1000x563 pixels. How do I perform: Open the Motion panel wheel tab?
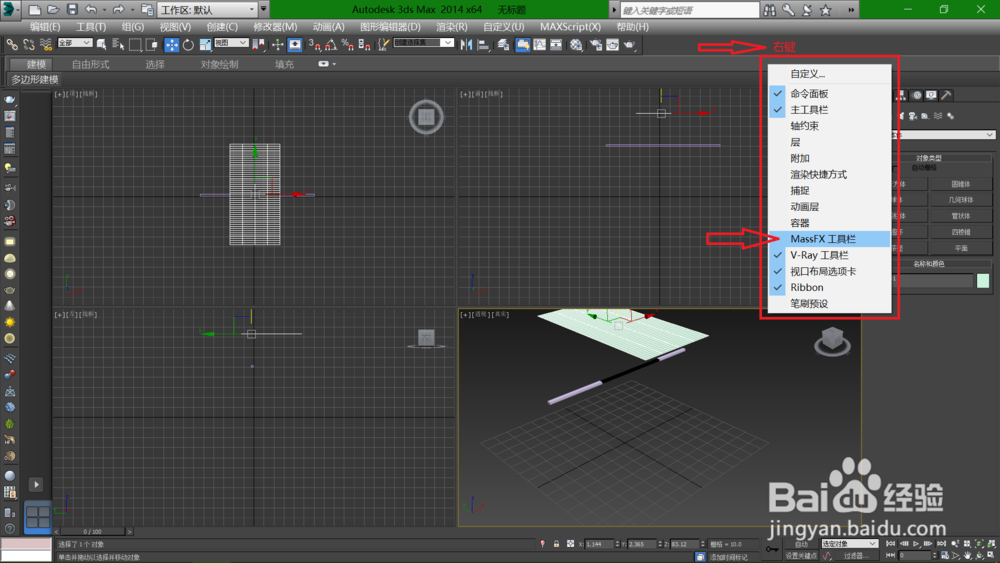(917, 95)
